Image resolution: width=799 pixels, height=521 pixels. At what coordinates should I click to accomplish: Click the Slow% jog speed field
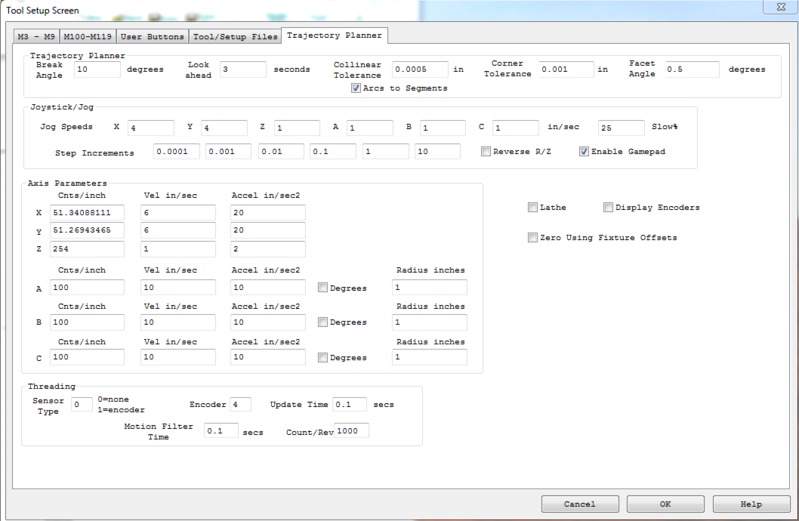pyautogui.click(x=620, y=128)
